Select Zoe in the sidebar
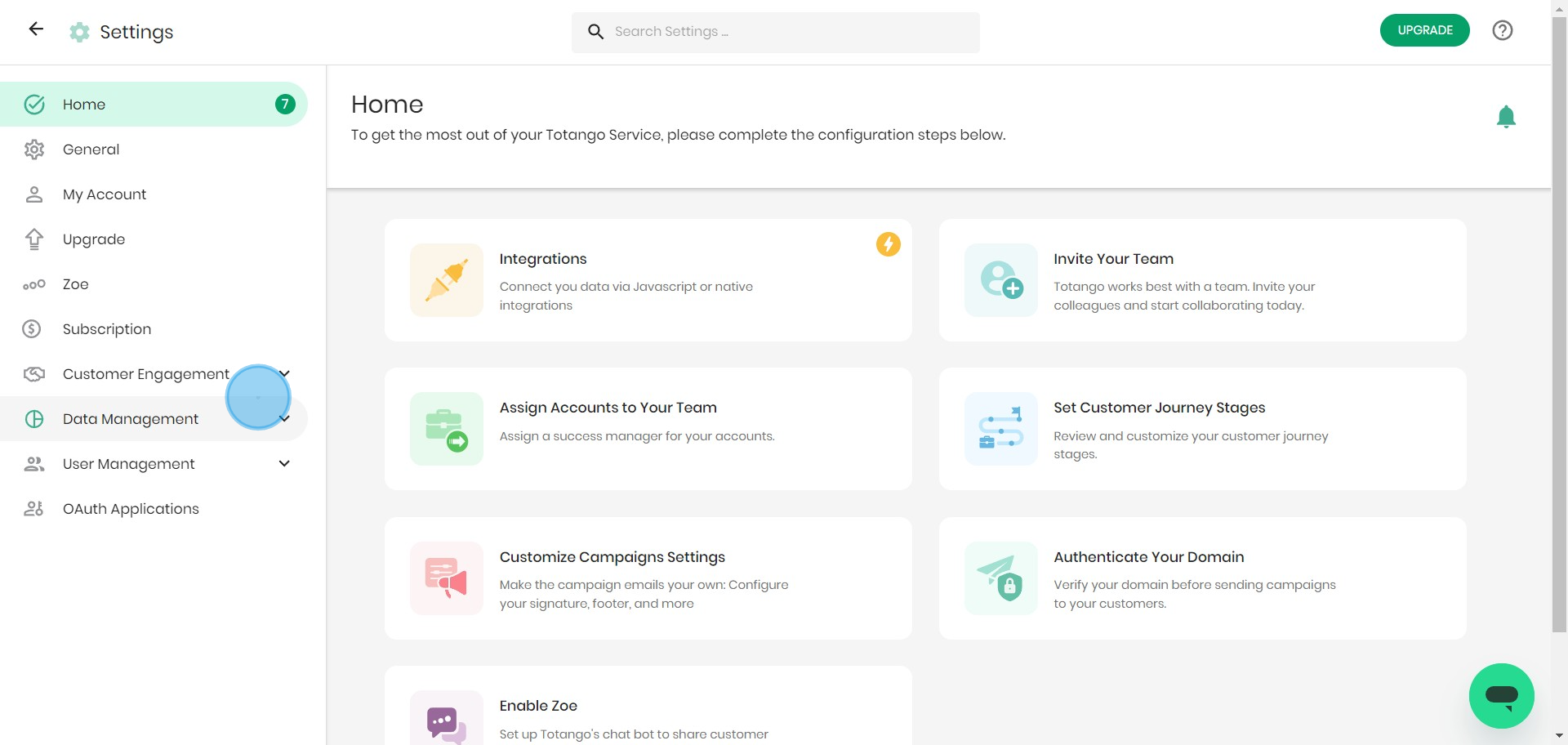The height and width of the screenshot is (745, 1568). coord(154,284)
